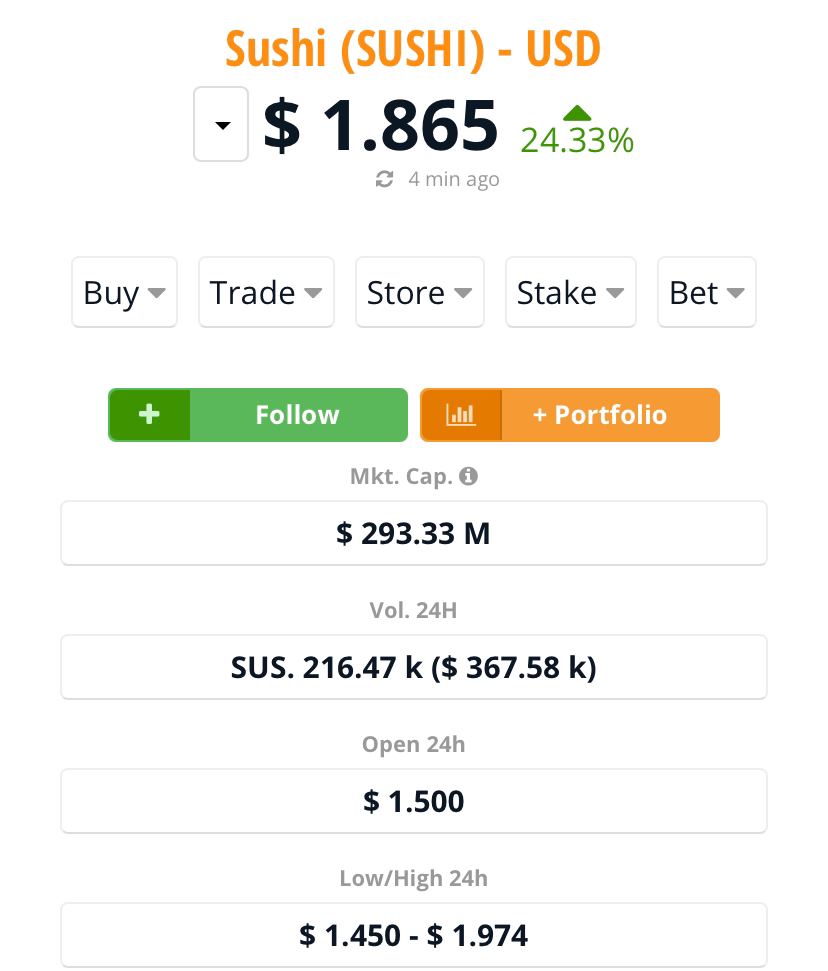The width and height of the screenshot is (828, 971).
Task: Click the $ 1.865 price value
Action: [x=380, y=126]
